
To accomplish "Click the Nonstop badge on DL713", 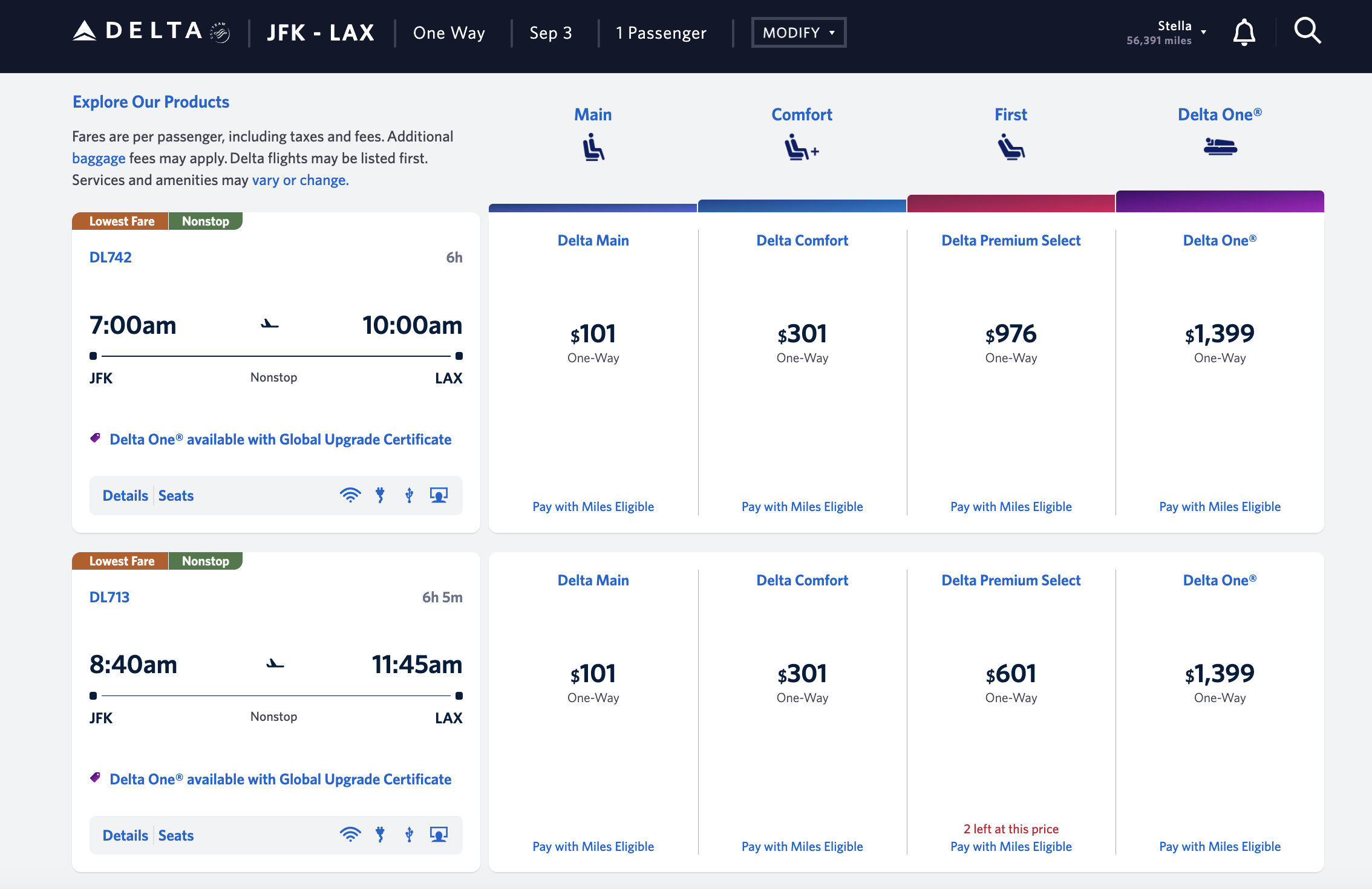I will click(206, 561).
